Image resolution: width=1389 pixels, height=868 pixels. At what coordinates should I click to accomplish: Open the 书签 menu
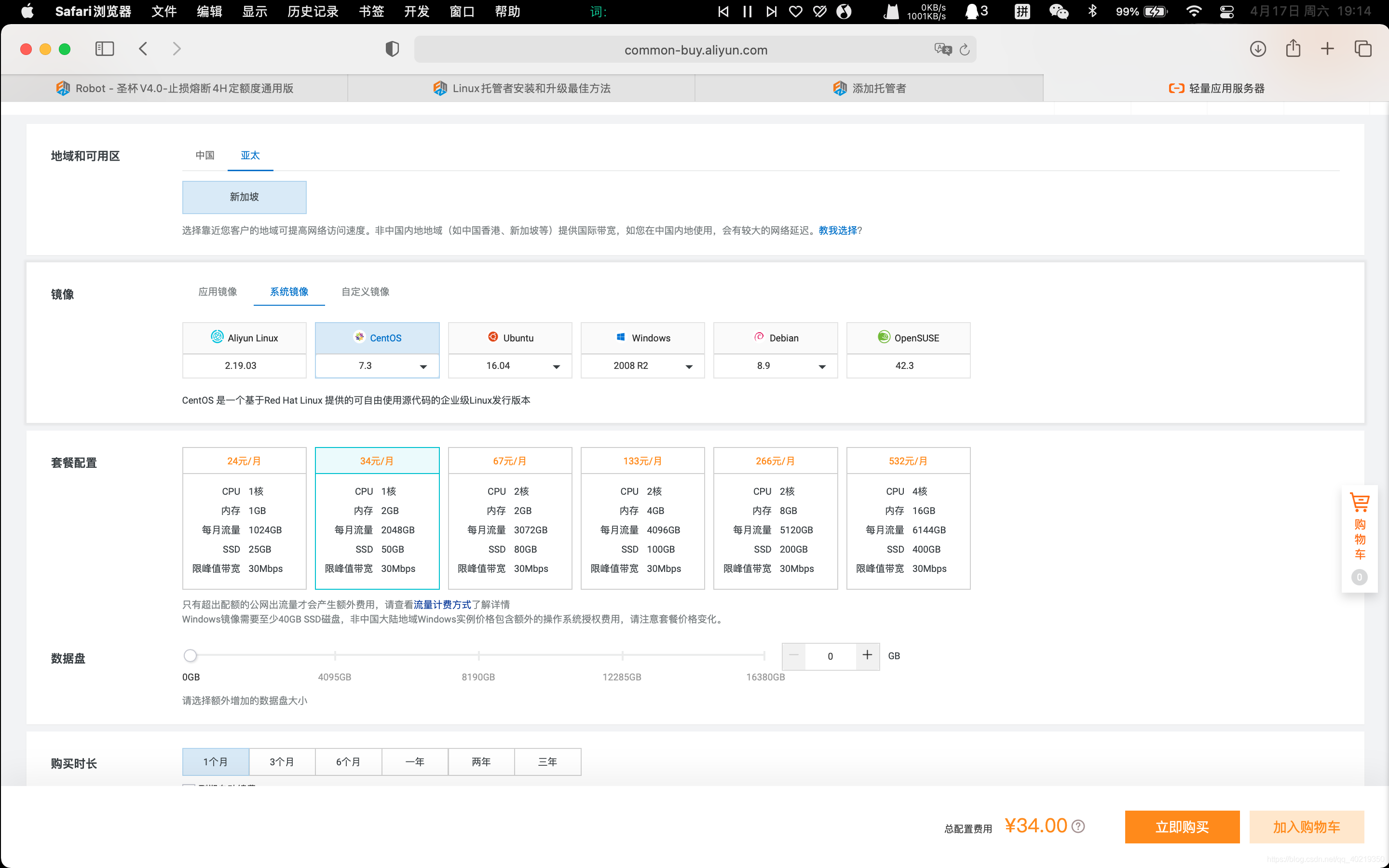coord(371,12)
